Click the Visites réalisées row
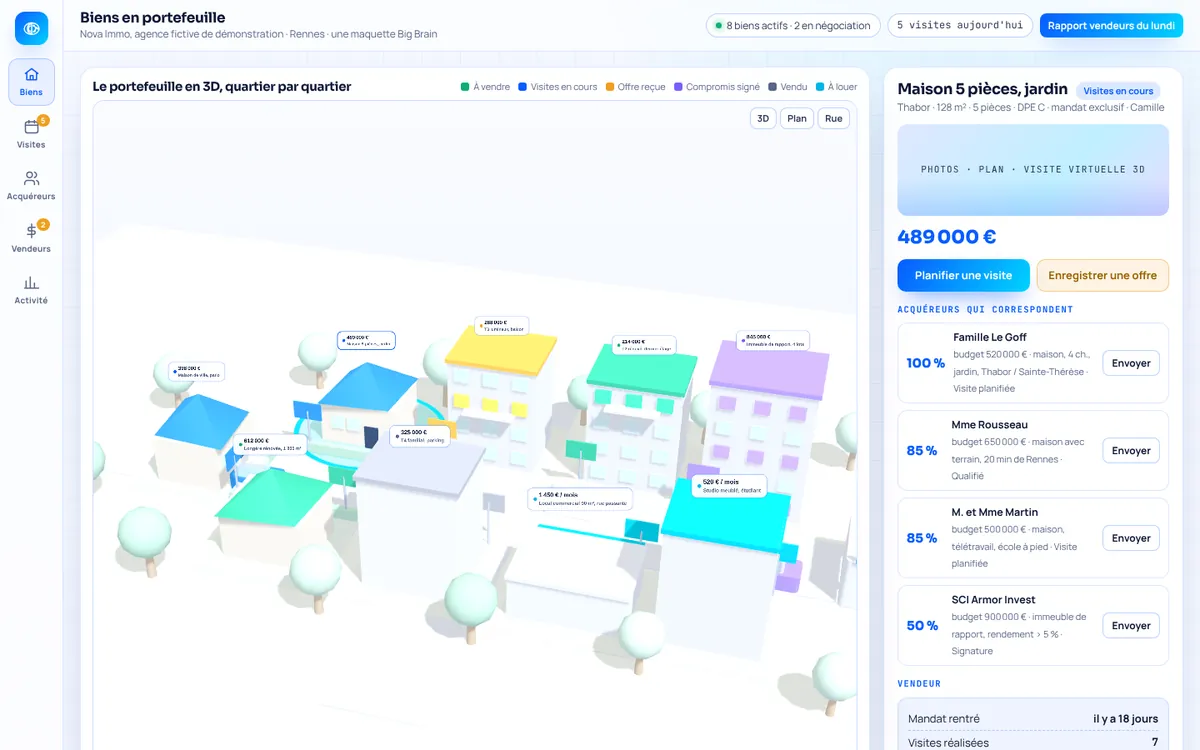The width and height of the screenshot is (1200, 750). [1033, 742]
